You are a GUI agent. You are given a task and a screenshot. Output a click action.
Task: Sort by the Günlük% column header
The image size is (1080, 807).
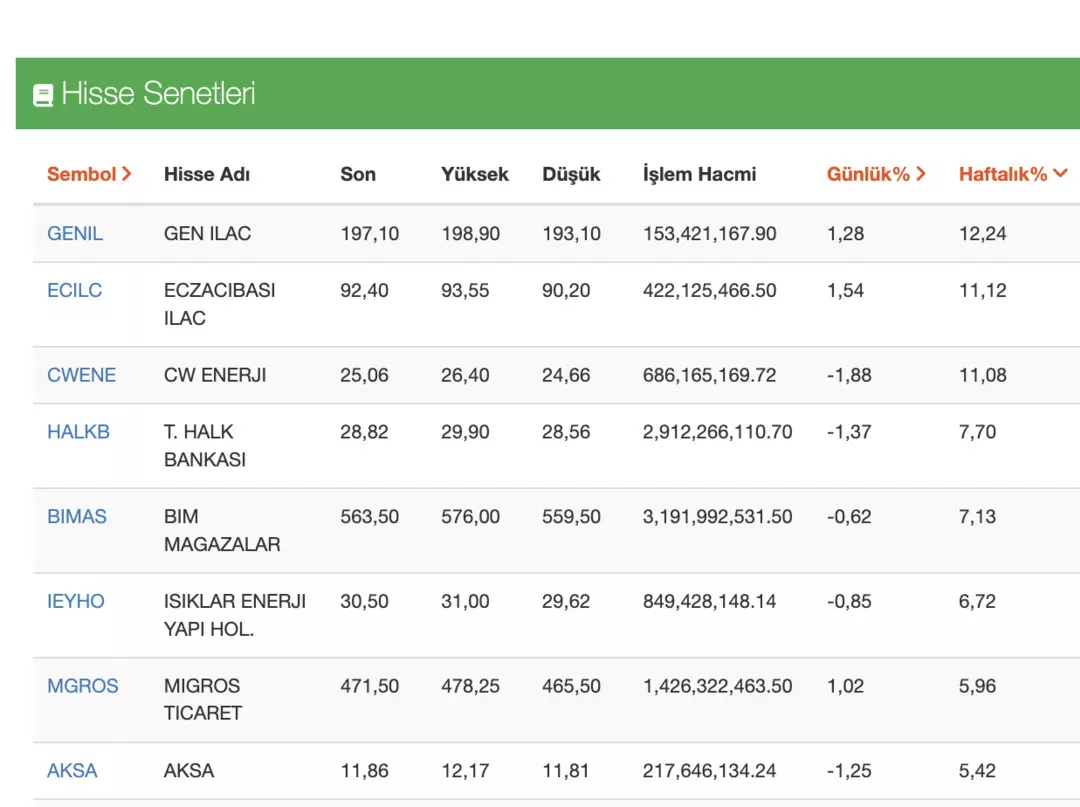(876, 174)
